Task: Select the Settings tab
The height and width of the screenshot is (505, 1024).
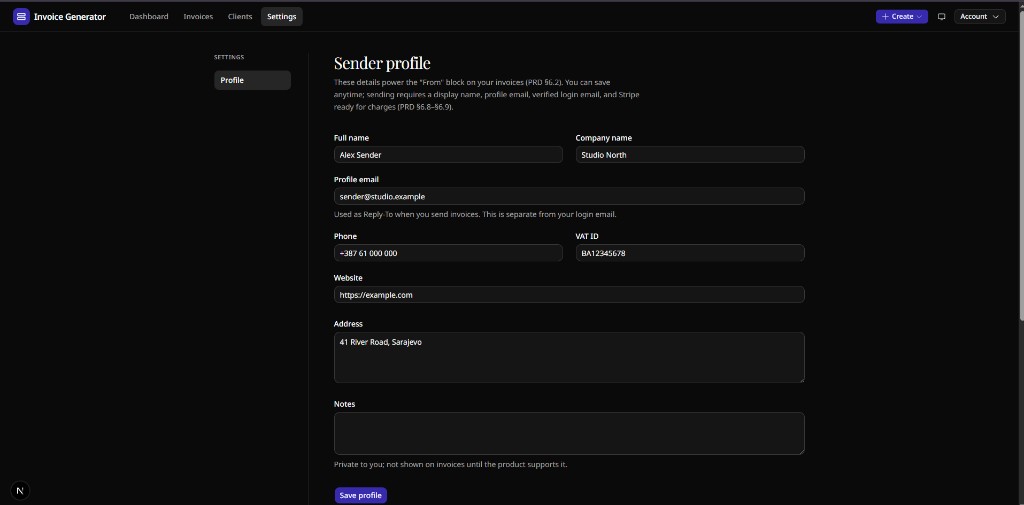Action: 281,16
